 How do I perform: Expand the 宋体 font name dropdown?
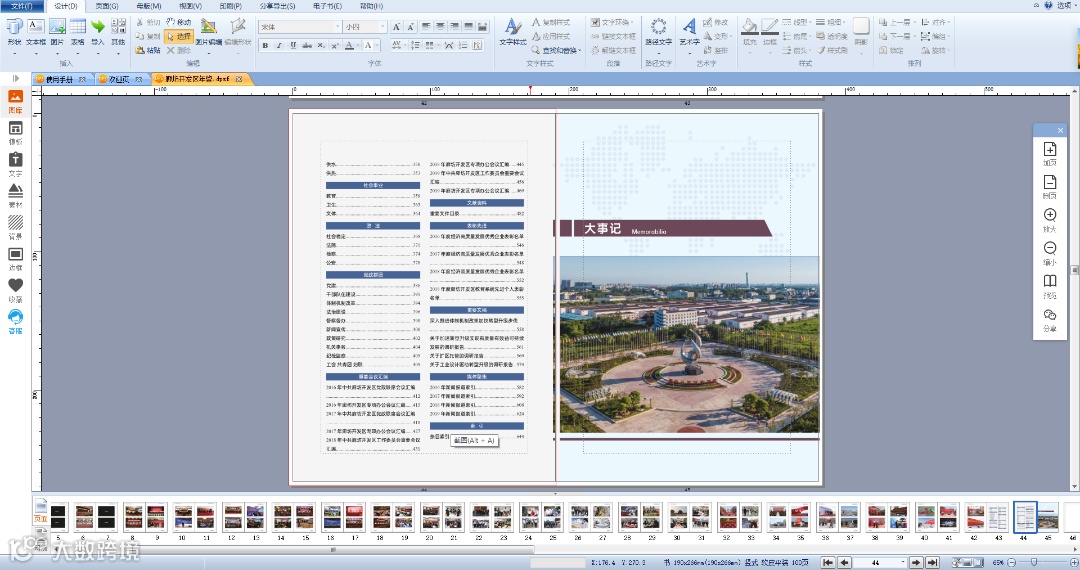coord(338,27)
